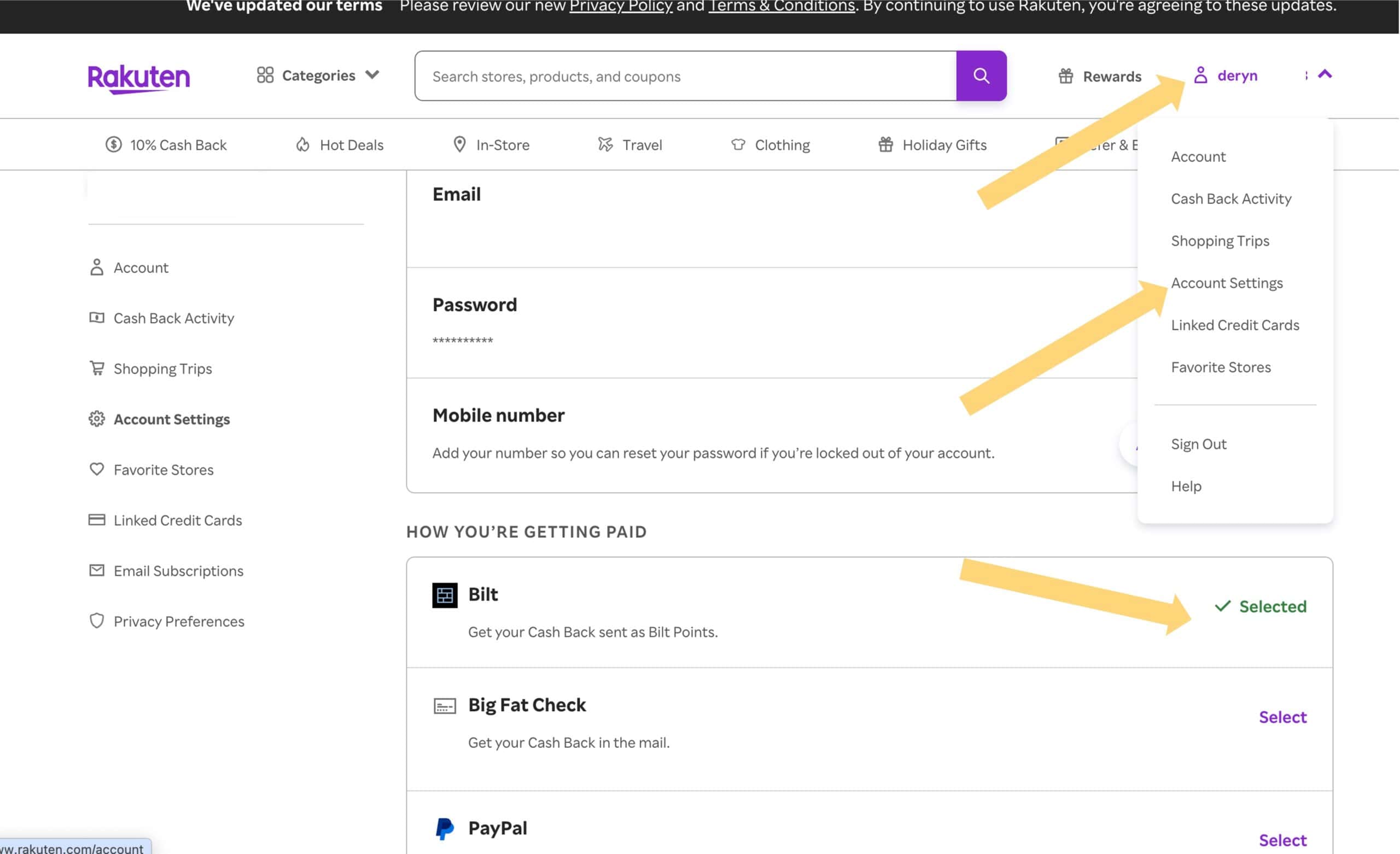This screenshot has width=1400, height=854.
Task: Click the sidebar Shopping Trips cart icon
Action: pos(97,368)
